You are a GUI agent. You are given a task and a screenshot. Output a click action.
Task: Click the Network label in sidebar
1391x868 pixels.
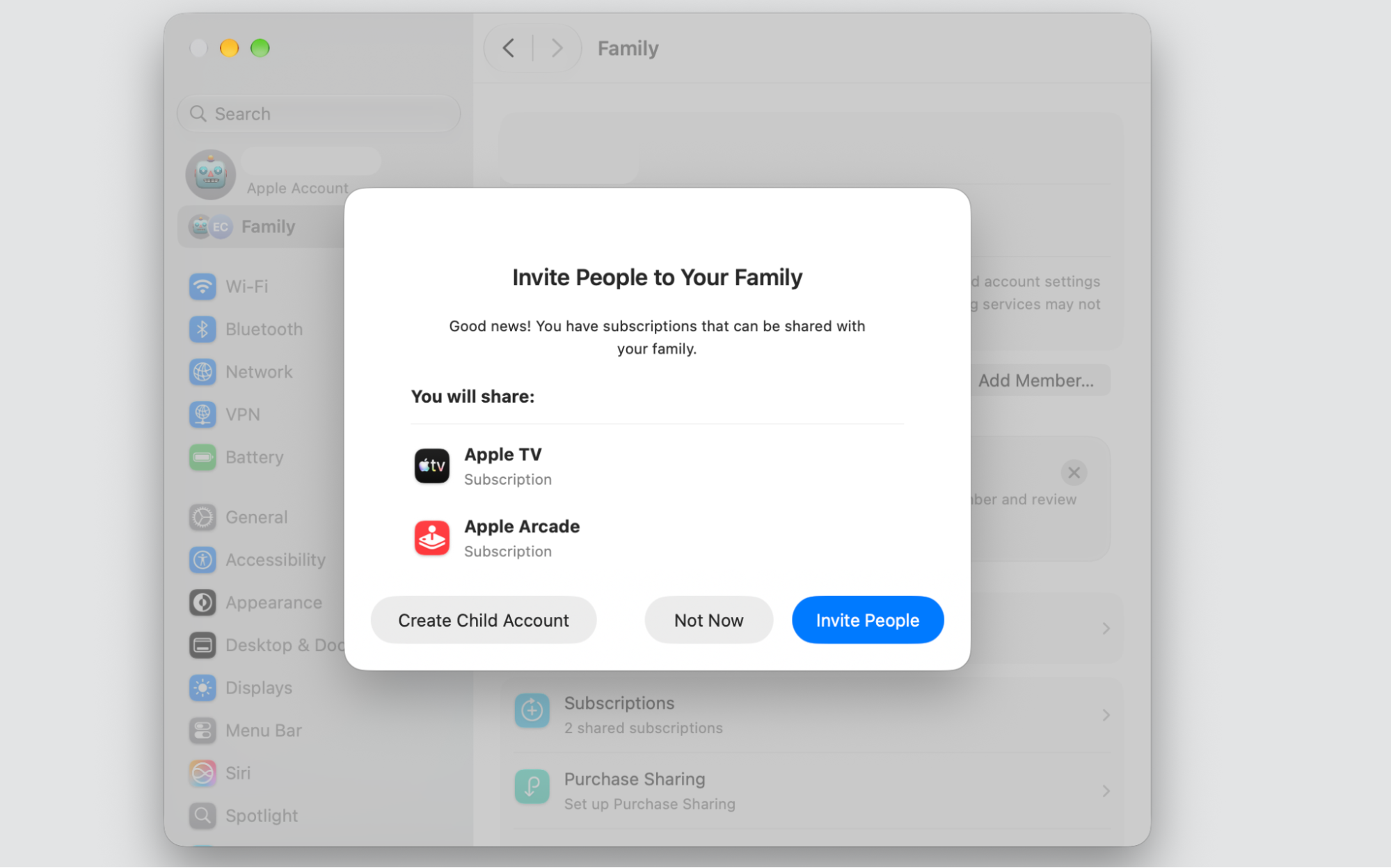259,371
